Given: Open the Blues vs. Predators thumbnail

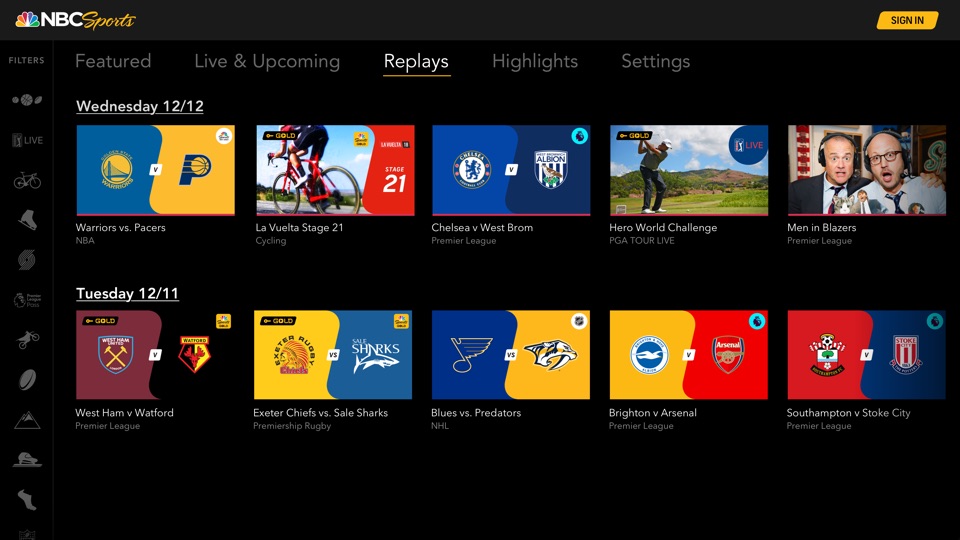Looking at the screenshot, I should pos(511,355).
